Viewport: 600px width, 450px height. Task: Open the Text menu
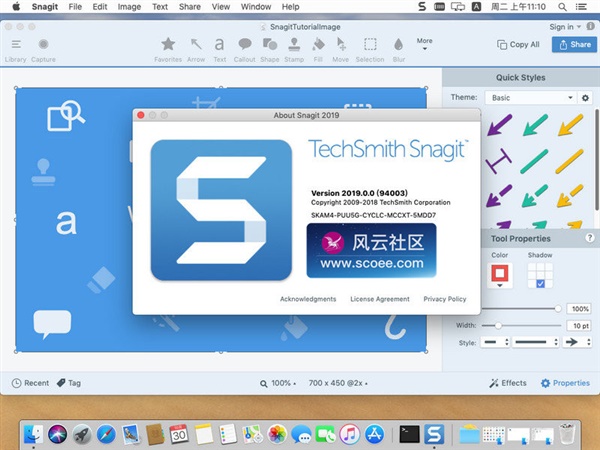[160, 7]
